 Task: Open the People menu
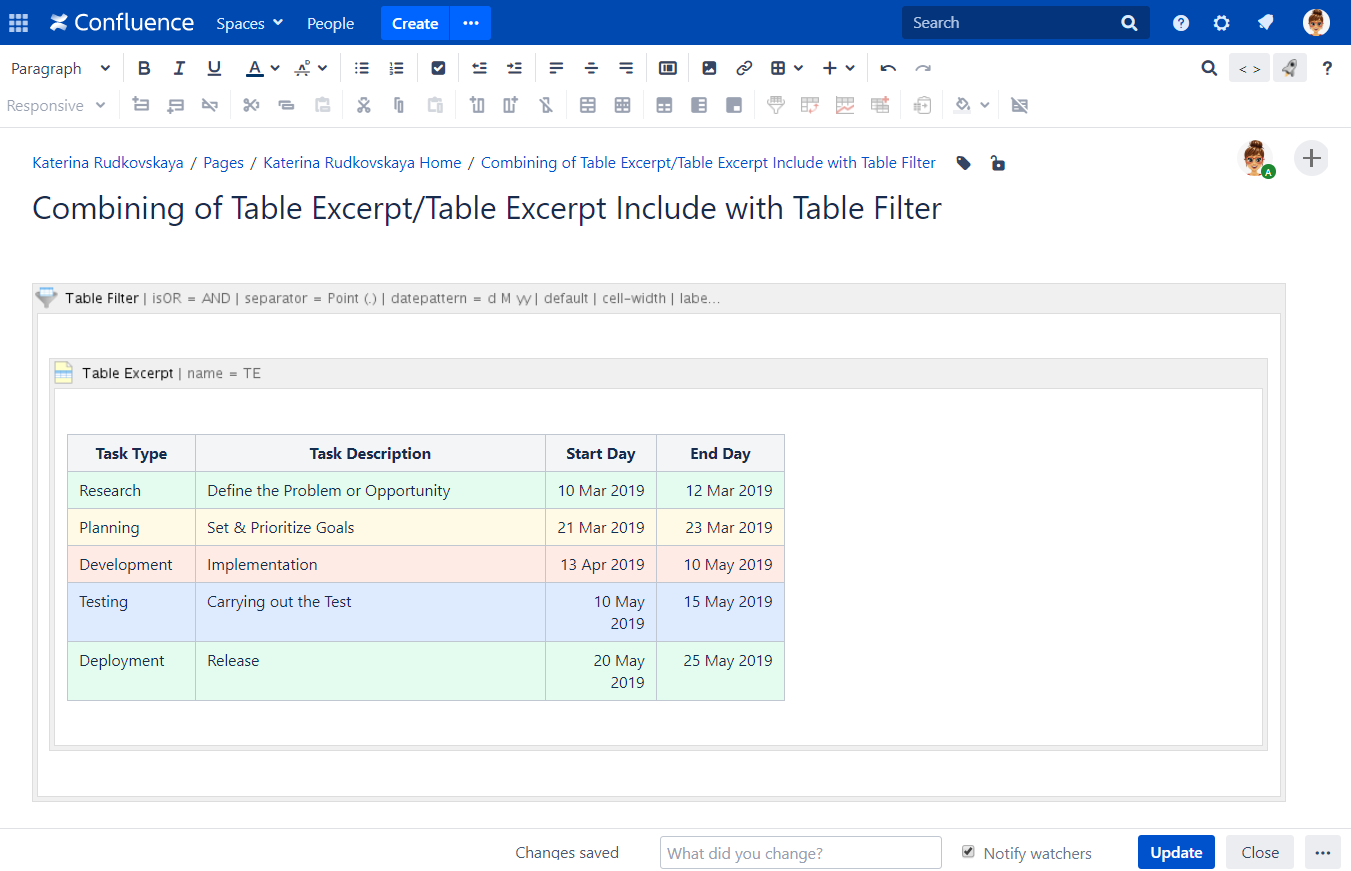coord(330,22)
